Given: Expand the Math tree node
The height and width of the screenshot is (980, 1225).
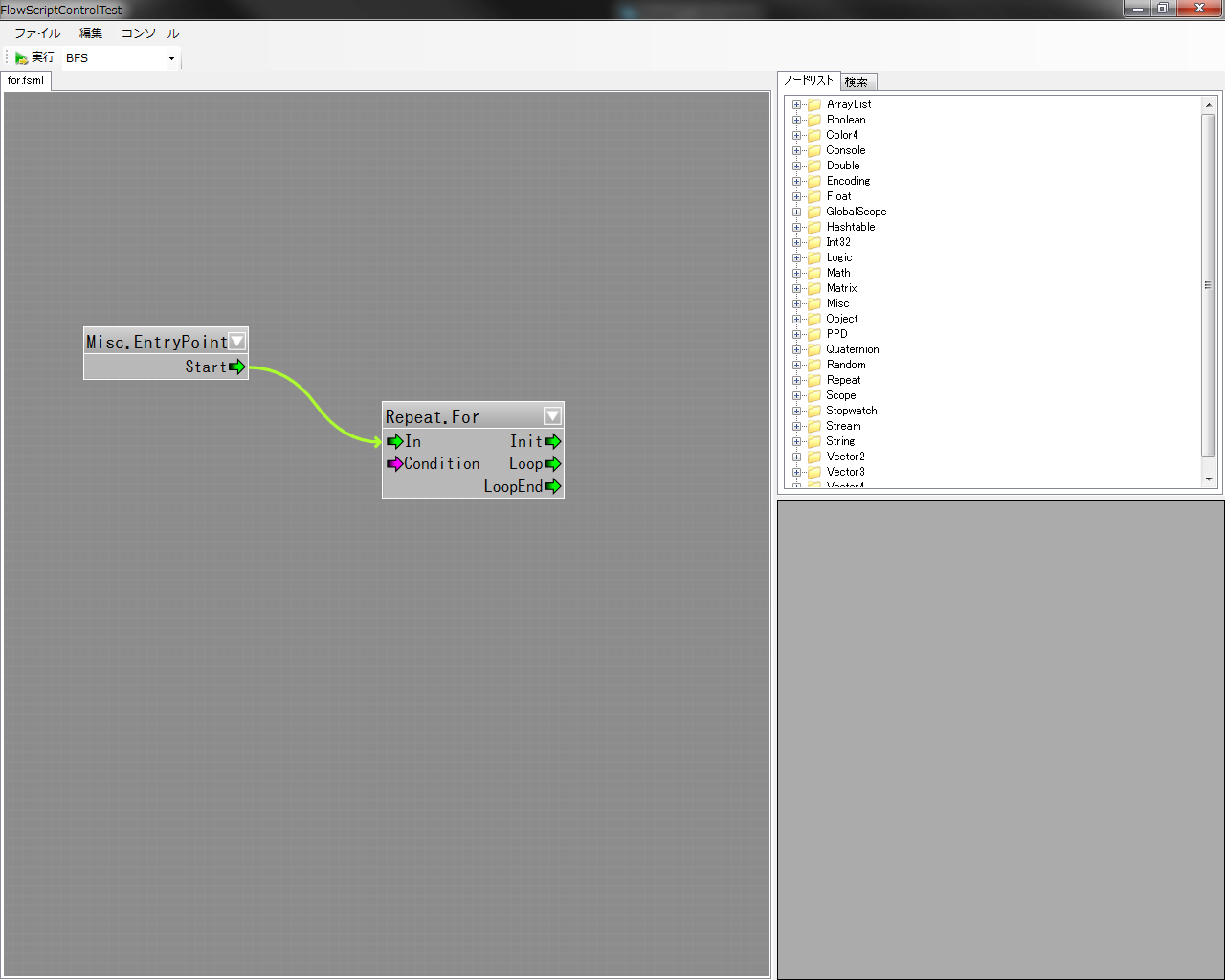Looking at the screenshot, I should (x=796, y=274).
